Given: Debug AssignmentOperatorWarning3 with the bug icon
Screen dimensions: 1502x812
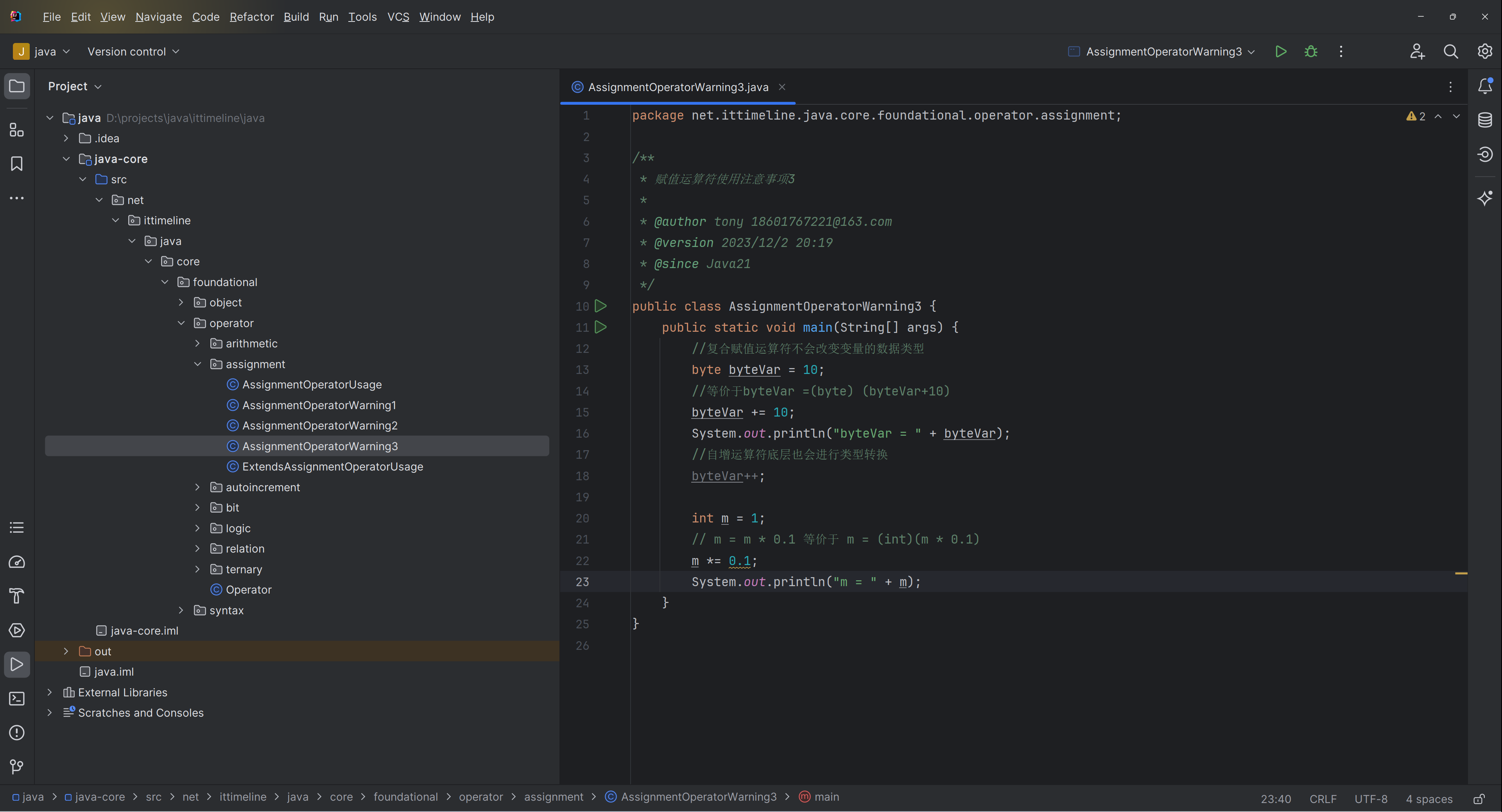Looking at the screenshot, I should click(x=1311, y=51).
